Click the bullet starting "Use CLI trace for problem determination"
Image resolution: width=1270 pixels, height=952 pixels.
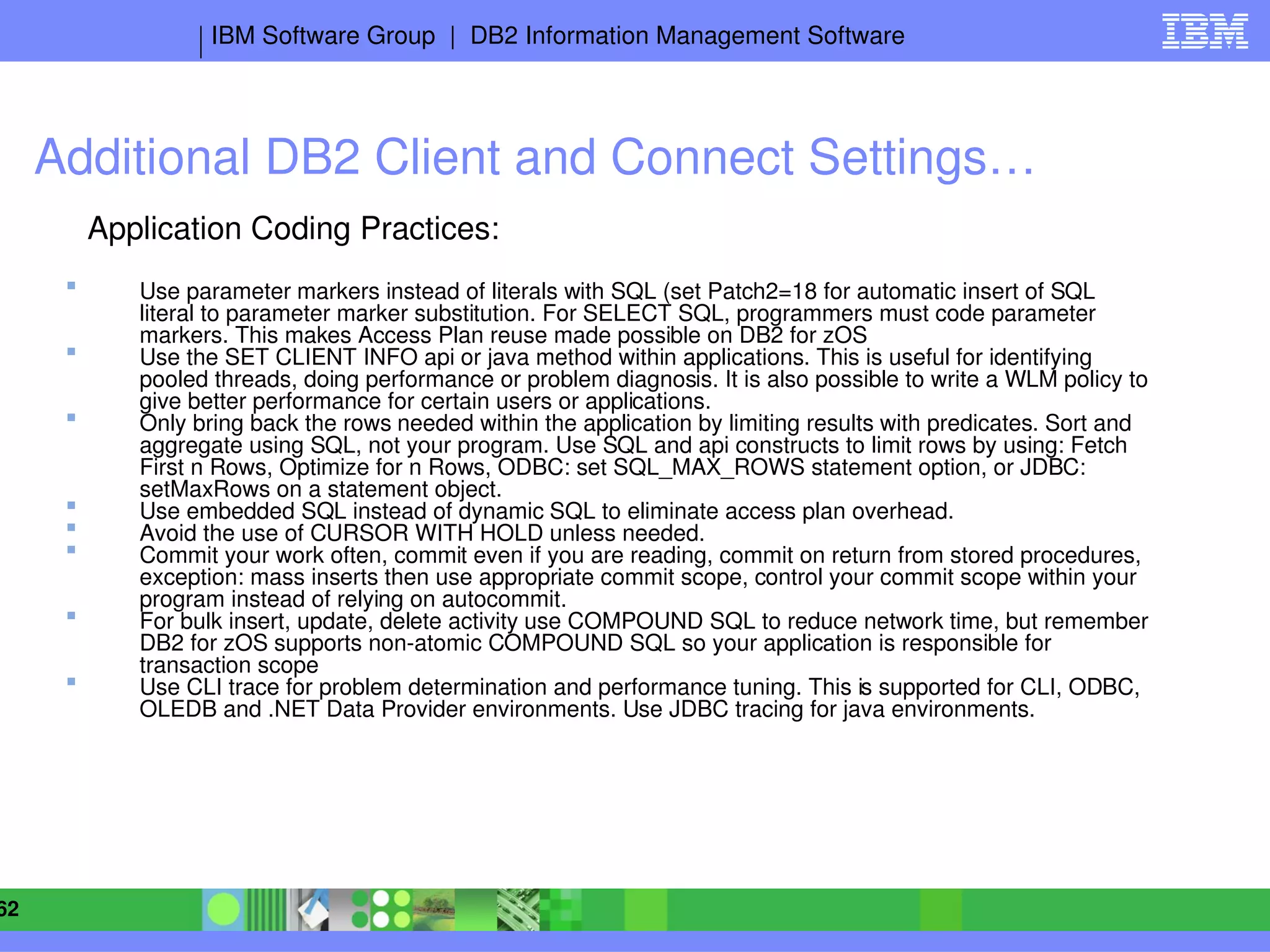[x=639, y=698]
